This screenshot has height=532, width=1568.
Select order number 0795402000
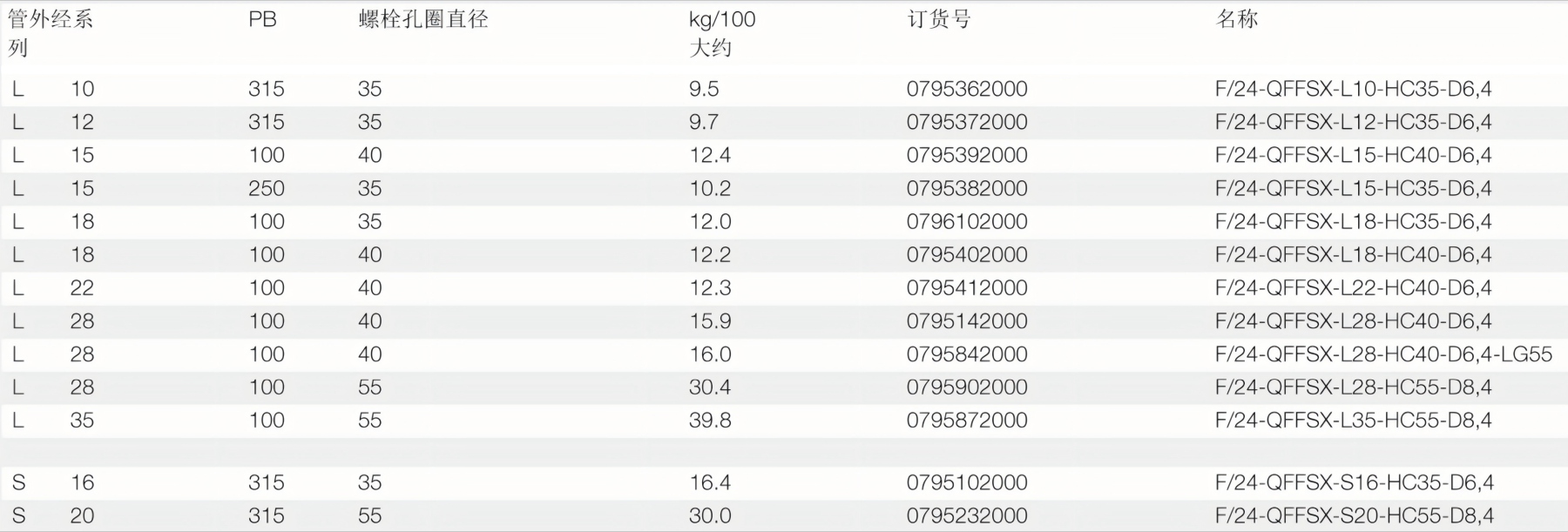pos(966,255)
